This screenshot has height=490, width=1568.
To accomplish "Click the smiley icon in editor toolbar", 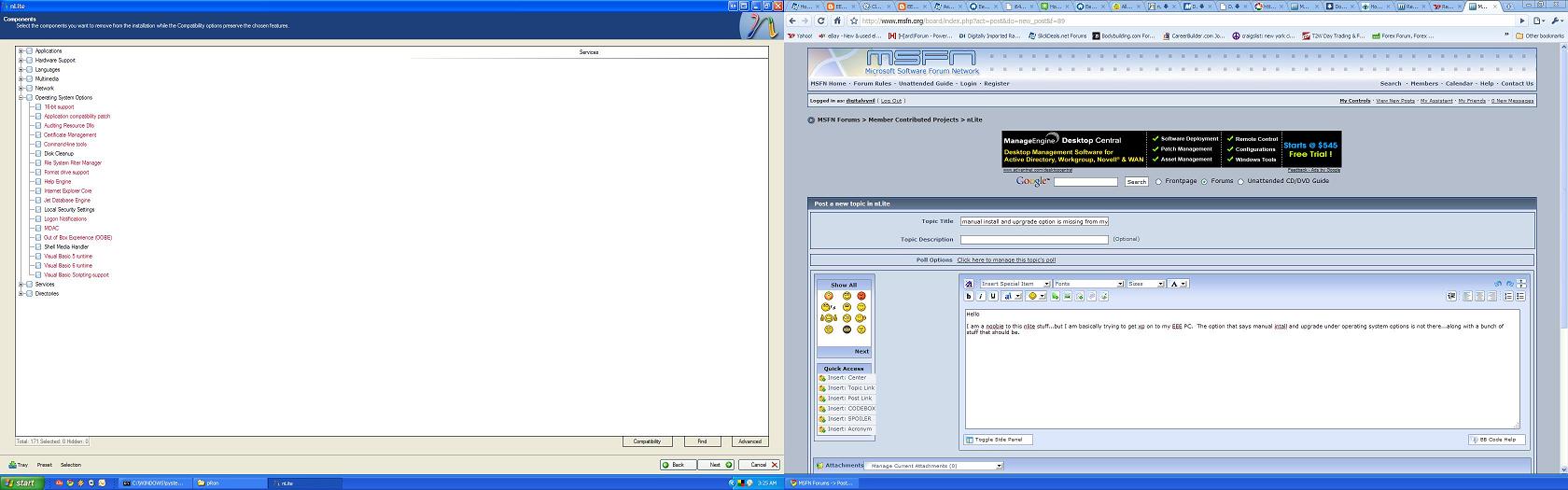I will tap(1032, 296).
